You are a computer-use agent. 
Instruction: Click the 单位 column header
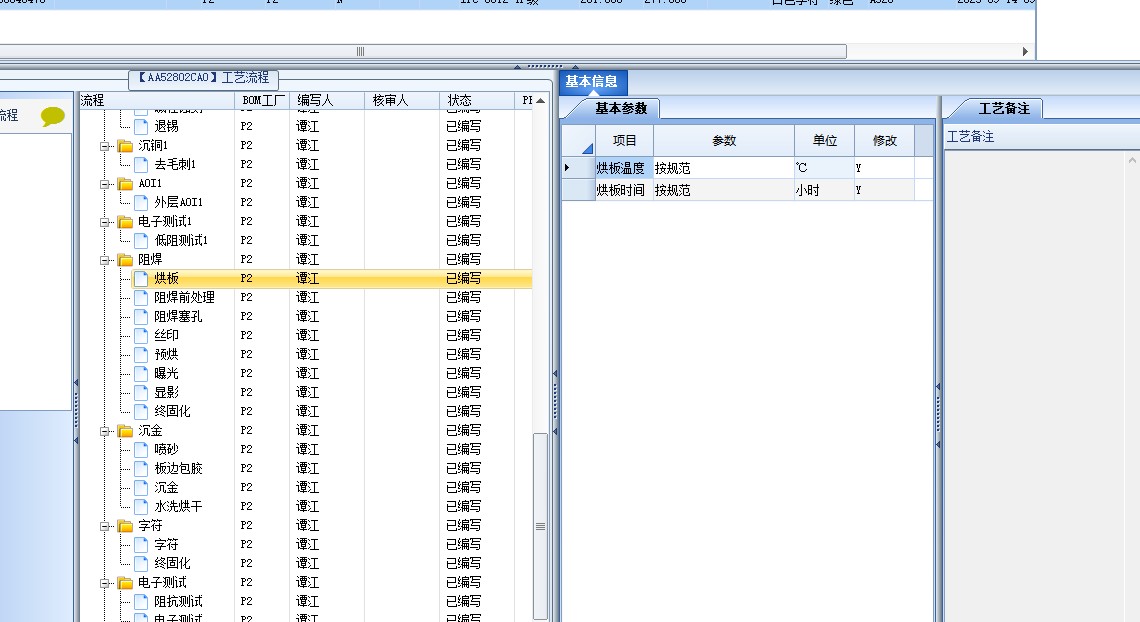pos(824,140)
